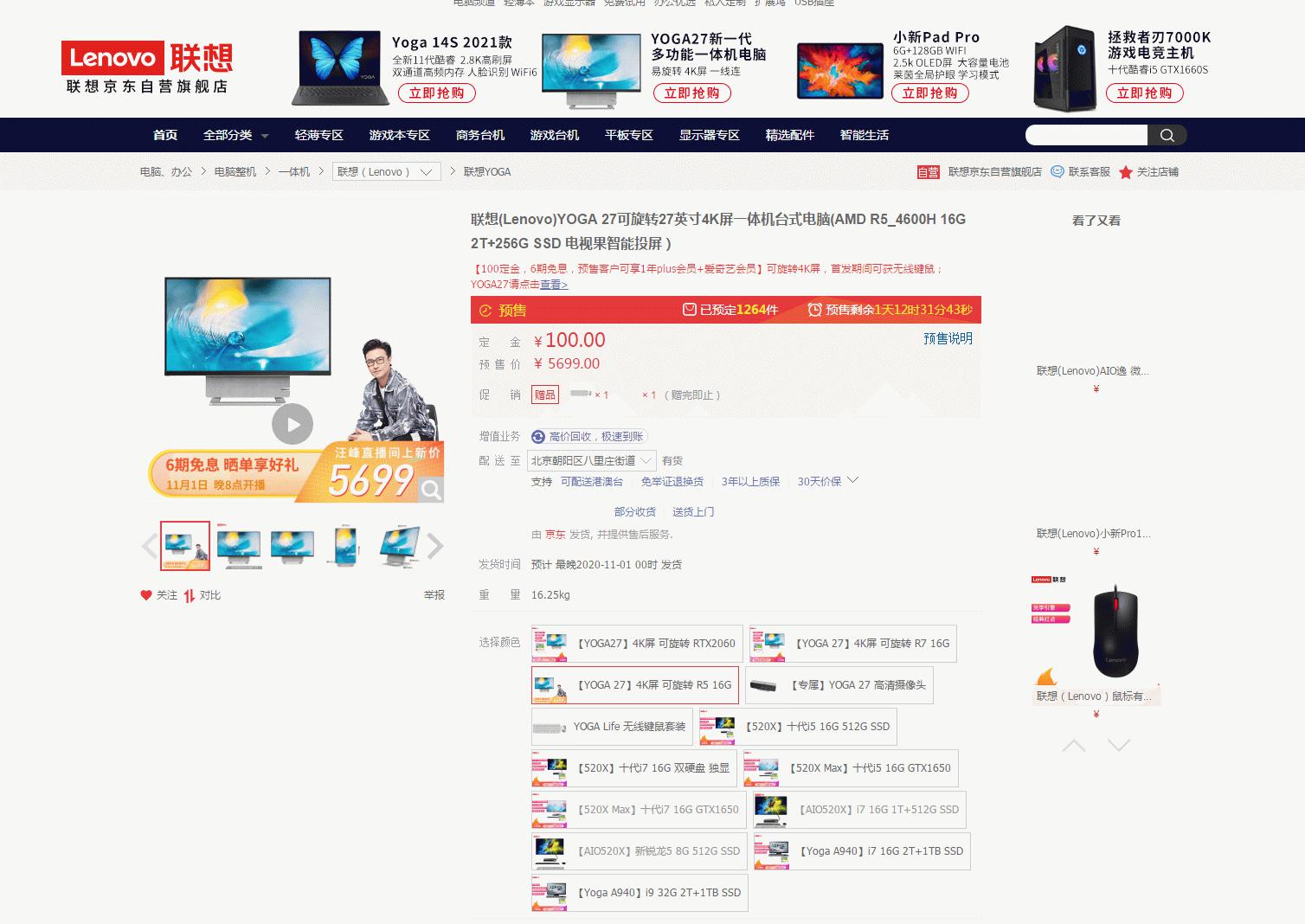Open the Lenovo mouse recommended product image

[x=1096, y=632]
